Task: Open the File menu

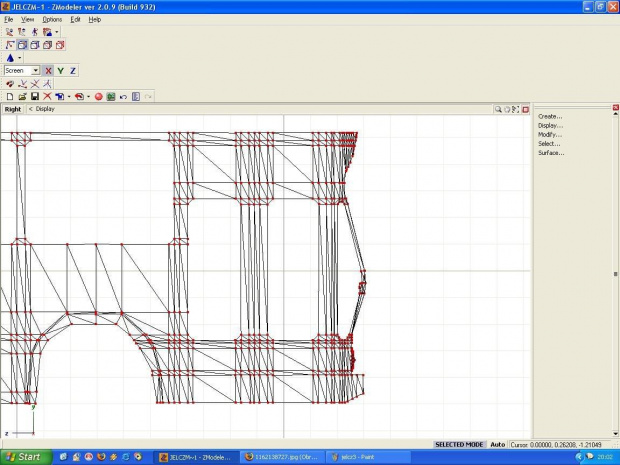Action: pos(8,19)
